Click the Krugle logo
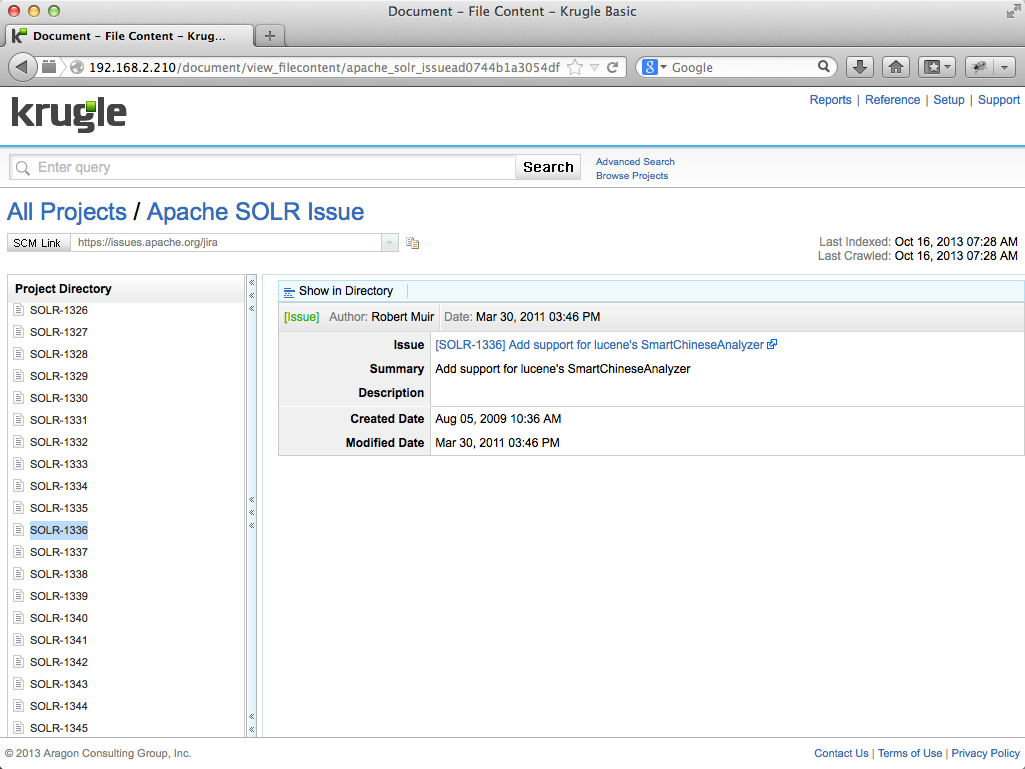Screen dimensions: 1025x769 click(69, 114)
